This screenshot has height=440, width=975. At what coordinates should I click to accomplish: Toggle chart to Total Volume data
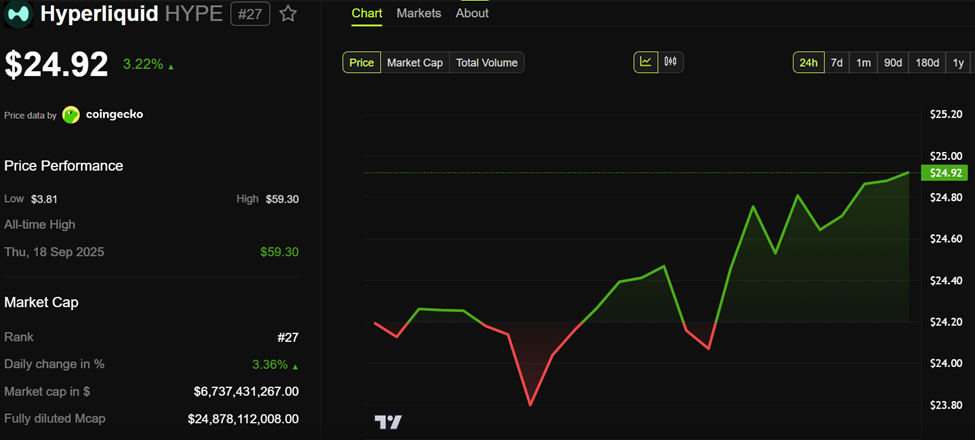click(x=487, y=63)
